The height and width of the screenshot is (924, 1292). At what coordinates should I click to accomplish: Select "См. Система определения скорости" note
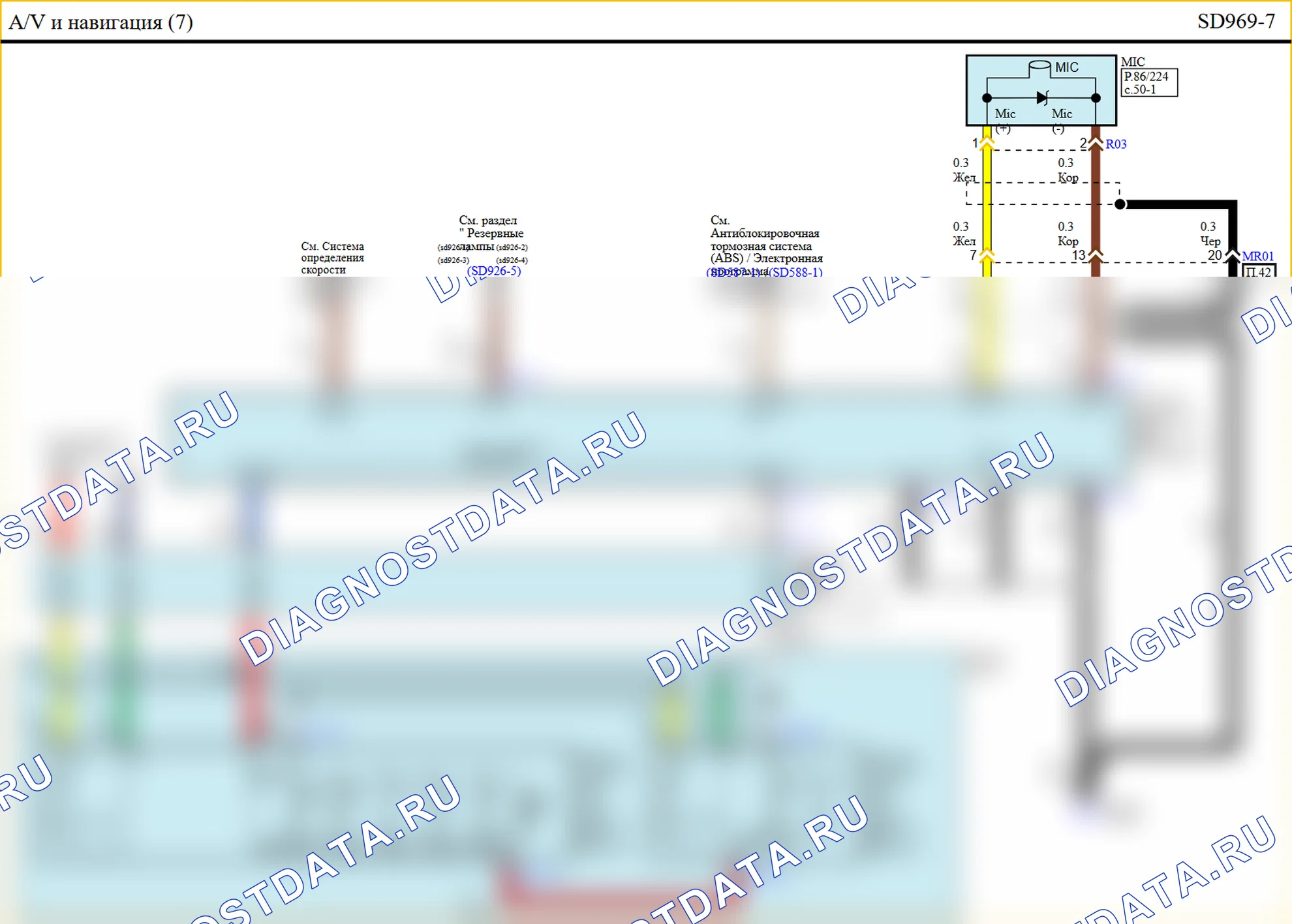pyautogui.click(x=333, y=258)
